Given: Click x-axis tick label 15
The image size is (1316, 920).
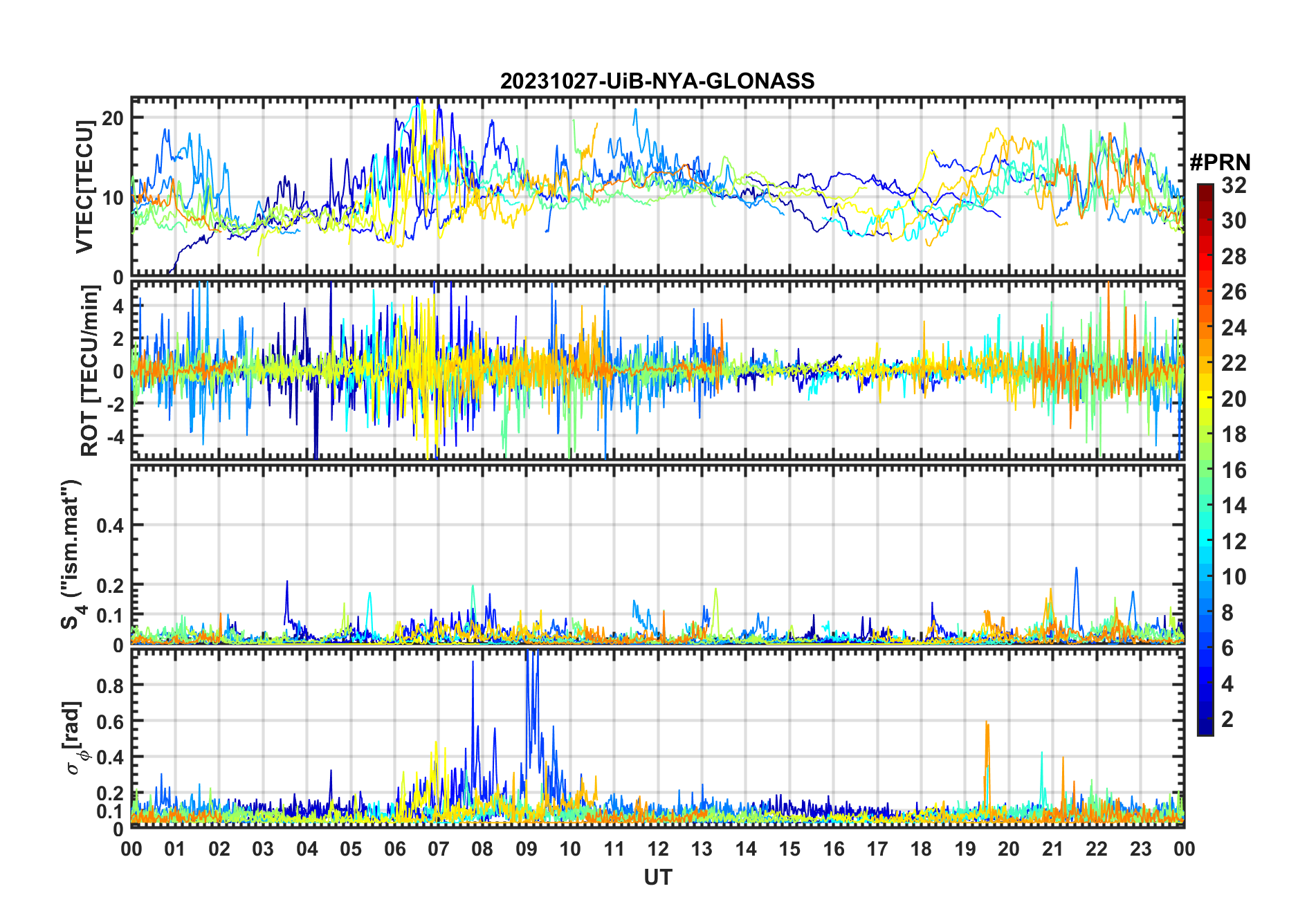Looking at the screenshot, I should pos(789,849).
